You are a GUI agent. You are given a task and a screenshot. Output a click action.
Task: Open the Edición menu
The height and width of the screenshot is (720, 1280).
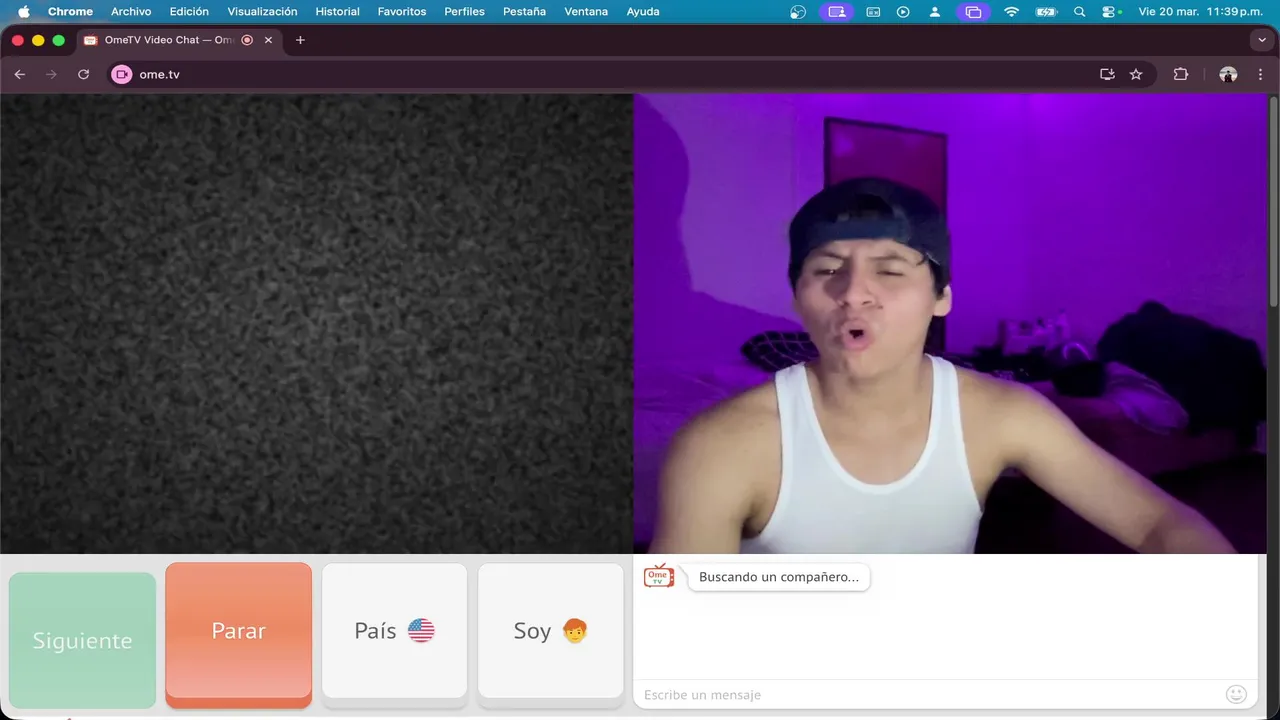(x=189, y=12)
